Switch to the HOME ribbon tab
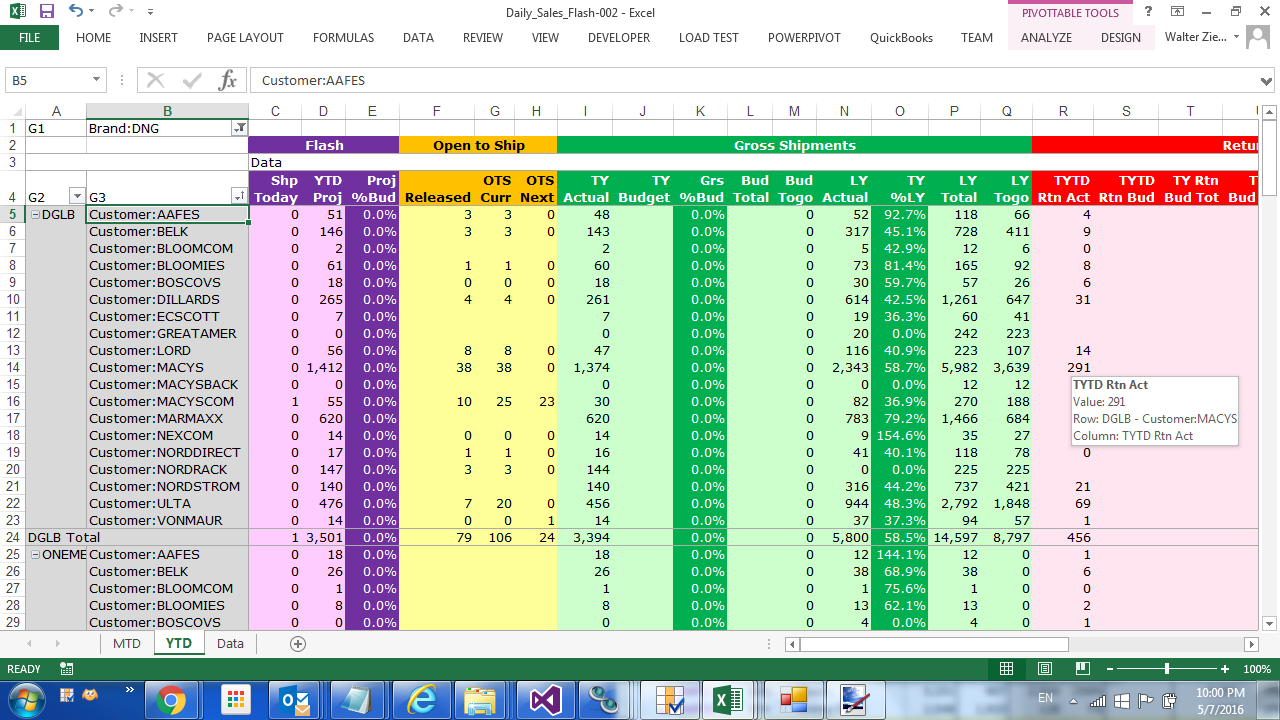Screen dimensions: 1280x720 (x=93, y=38)
